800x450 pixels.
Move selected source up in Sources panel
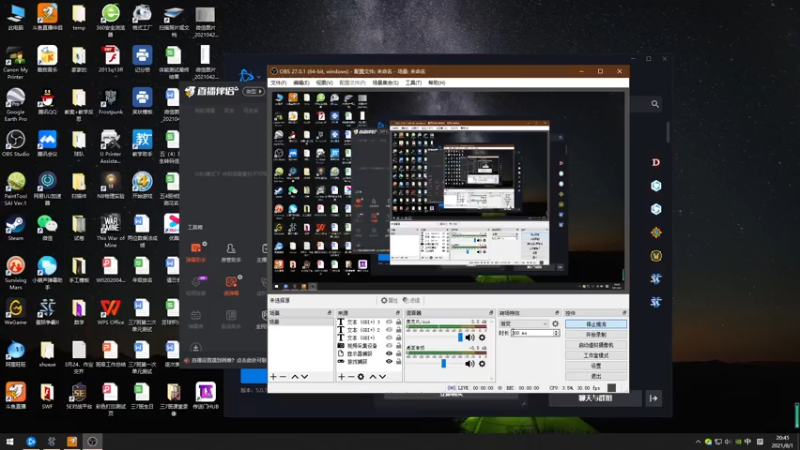(372, 377)
